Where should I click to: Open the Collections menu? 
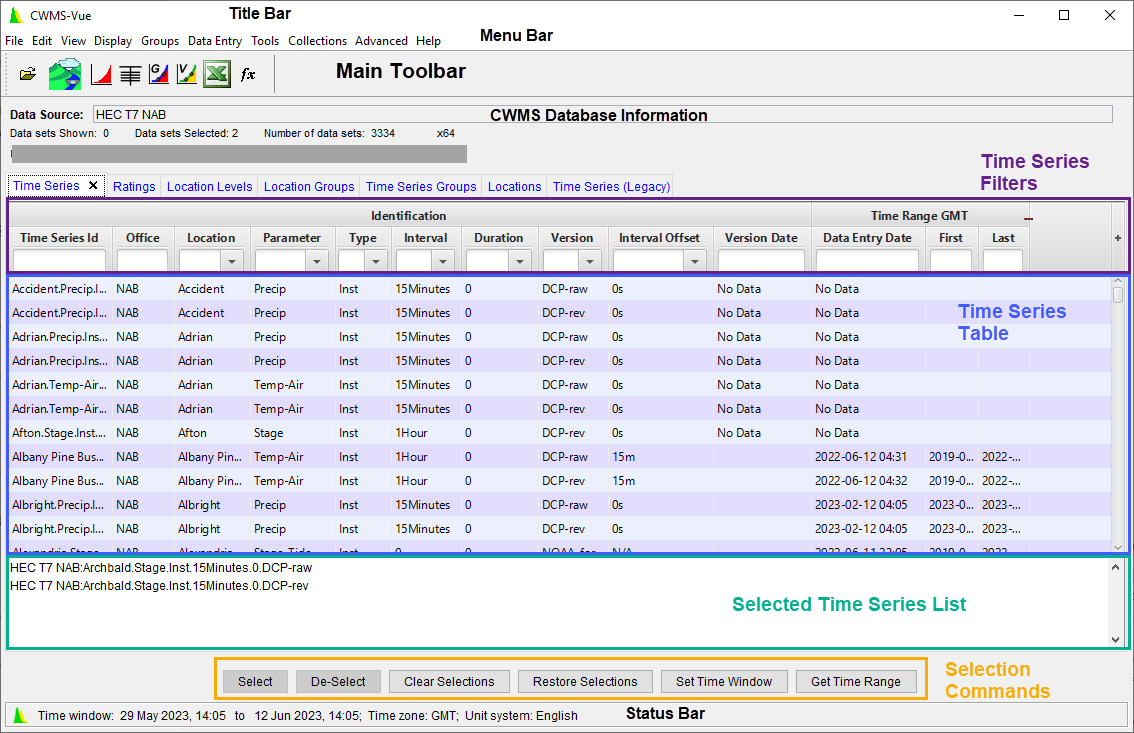(317, 40)
